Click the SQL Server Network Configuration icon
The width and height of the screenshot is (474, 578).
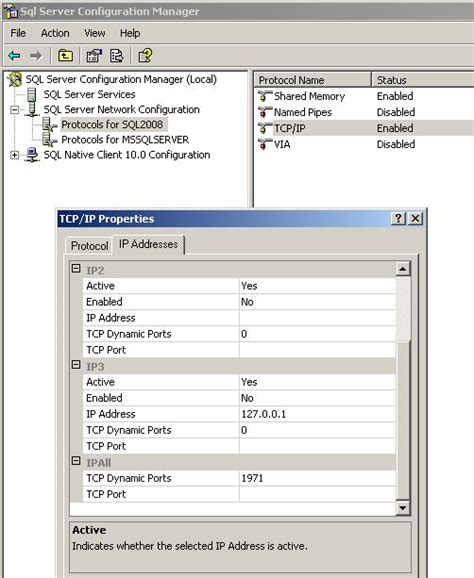click(32, 109)
